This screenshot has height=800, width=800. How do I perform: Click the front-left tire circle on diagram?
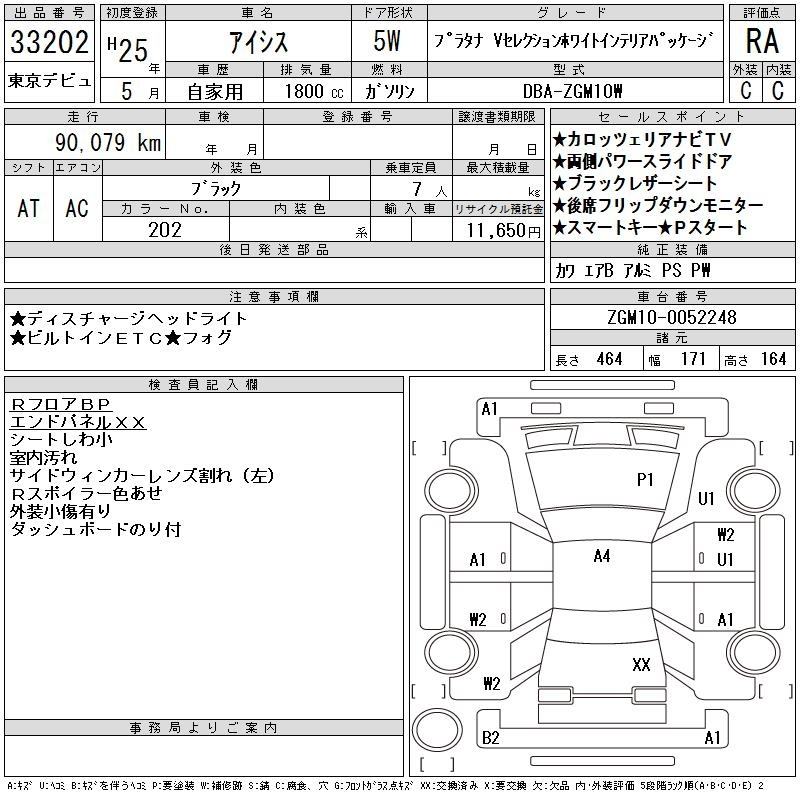[x=451, y=490]
